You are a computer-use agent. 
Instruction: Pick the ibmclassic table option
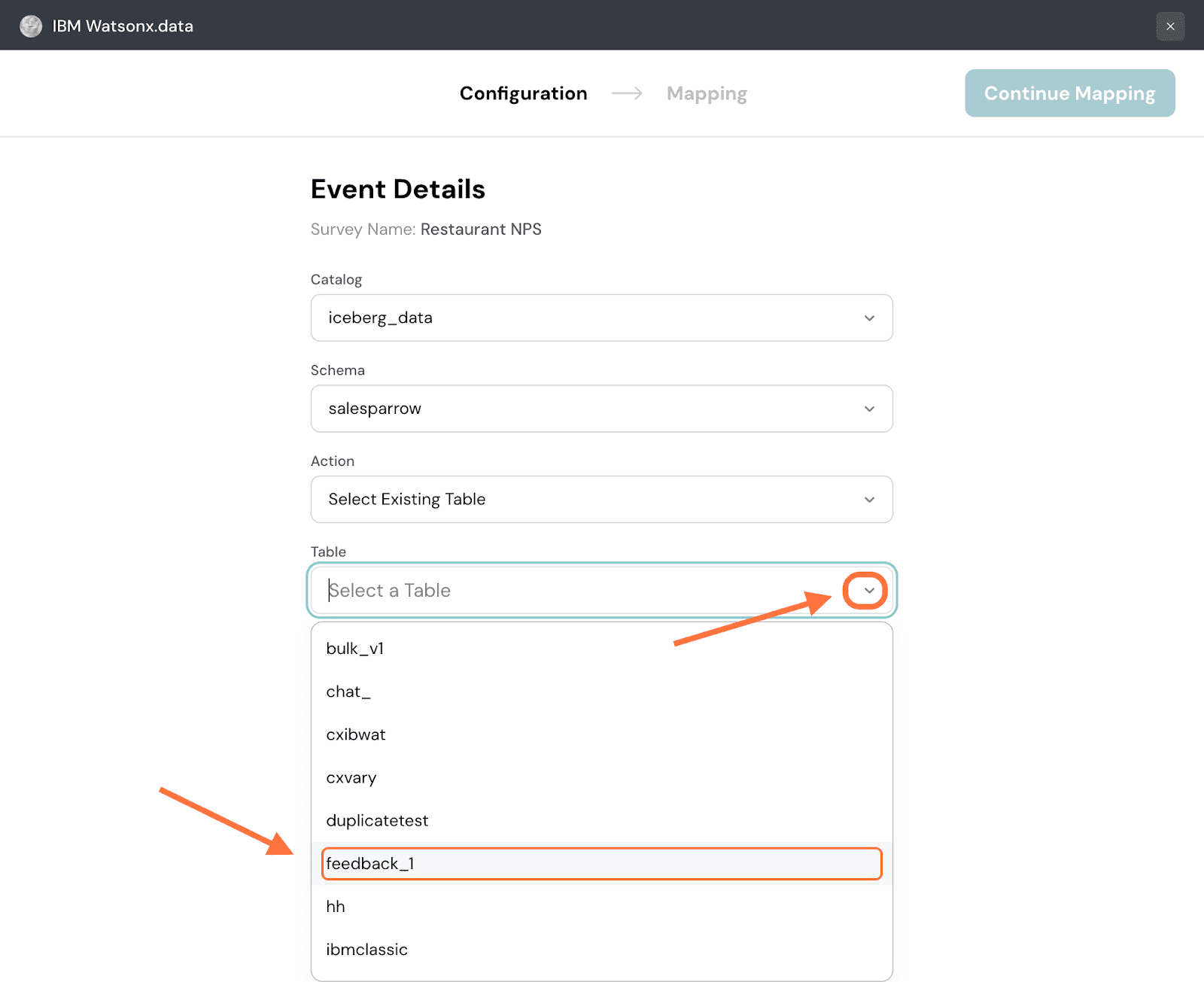point(367,950)
